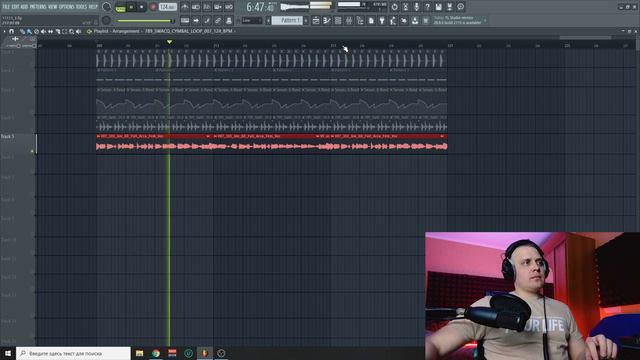The height and width of the screenshot is (360, 640).
Task: Toggle the Pattern/Song mode switch
Action: pos(120,7)
